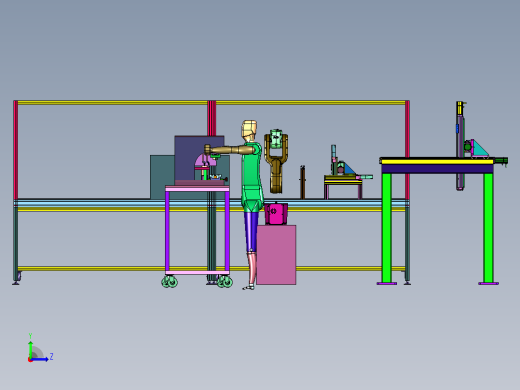The height and width of the screenshot is (390, 520).
Task: Click the top-left yellow frame beam
Action: (112, 103)
